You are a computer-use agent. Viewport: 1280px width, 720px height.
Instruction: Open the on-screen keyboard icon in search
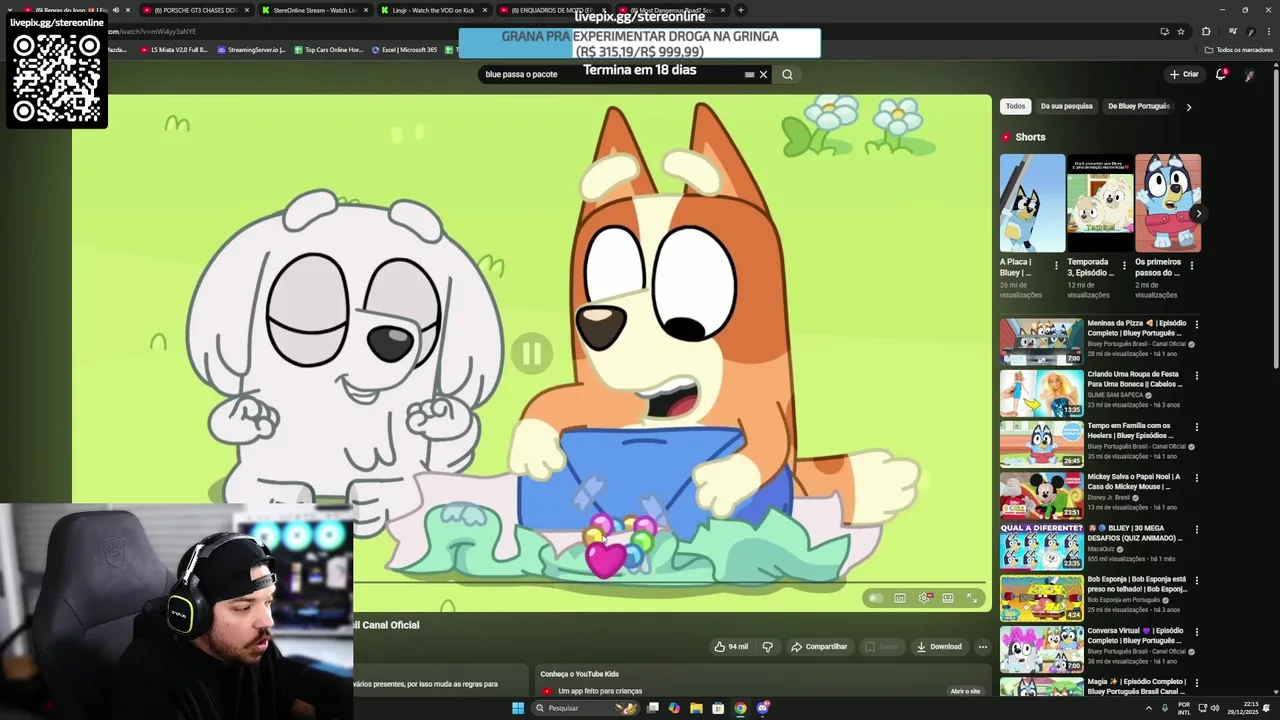749,74
